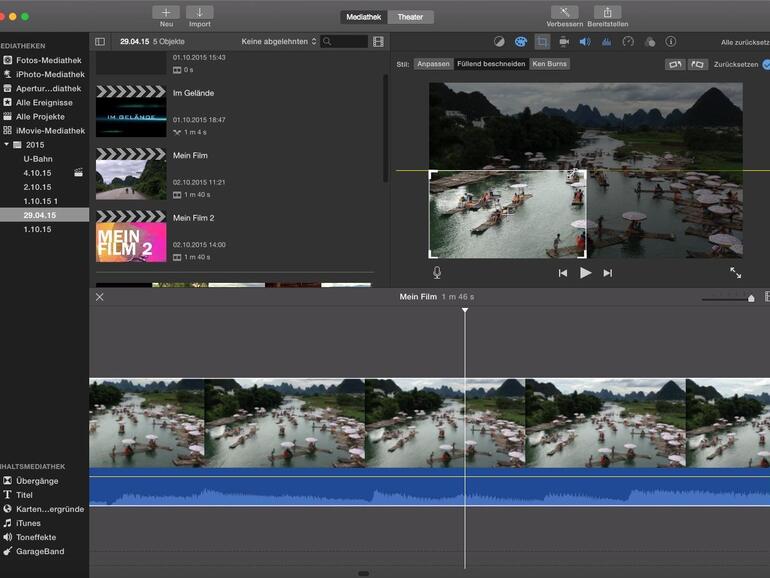Screen dimensions: 770x578
Task: Click the Import button
Action: (199, 13)
